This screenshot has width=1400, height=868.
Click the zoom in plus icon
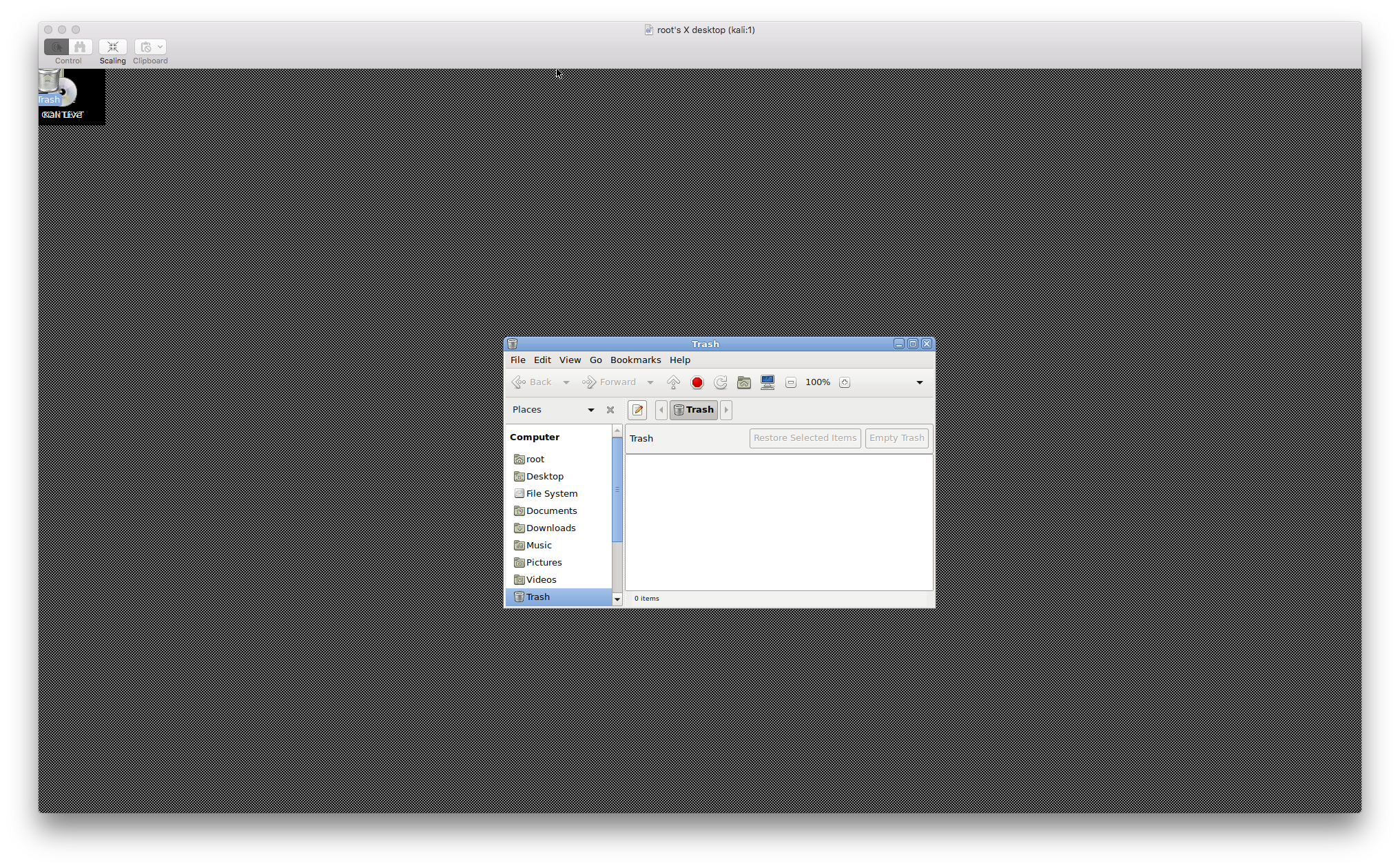845,382
